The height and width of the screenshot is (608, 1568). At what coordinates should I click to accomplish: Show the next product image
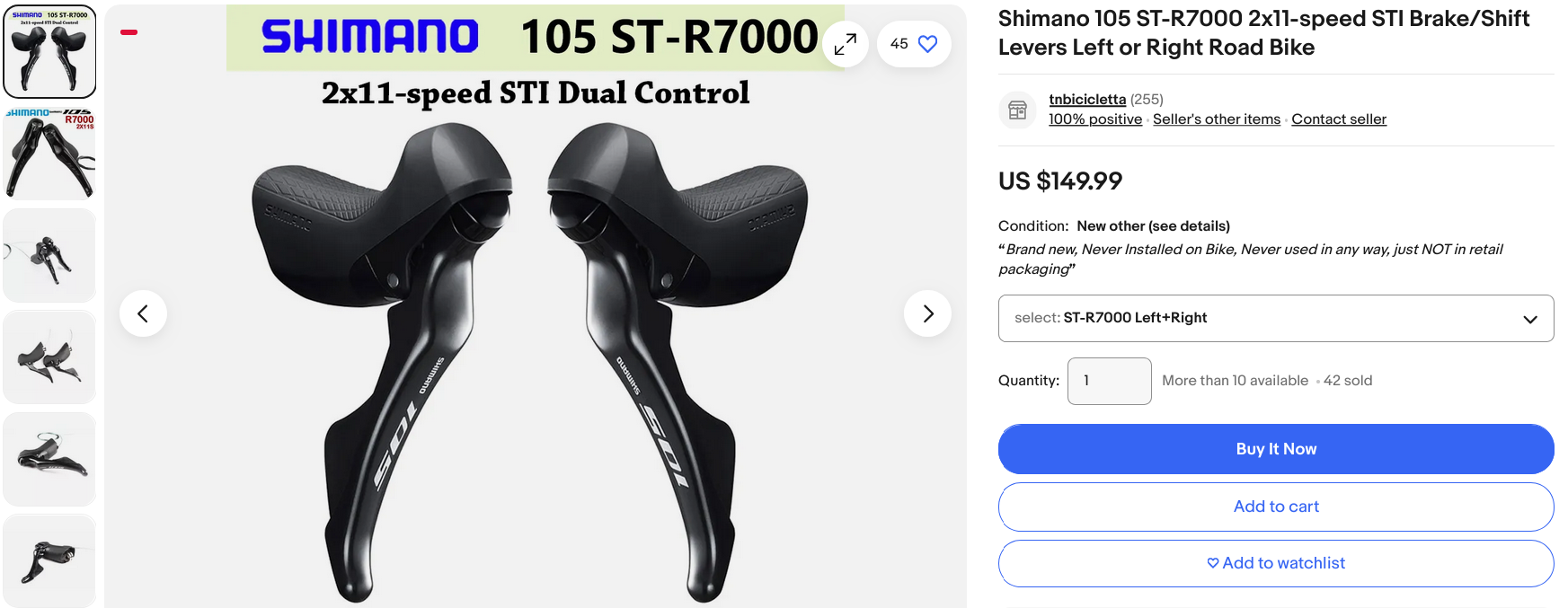[x=927, y=313]
